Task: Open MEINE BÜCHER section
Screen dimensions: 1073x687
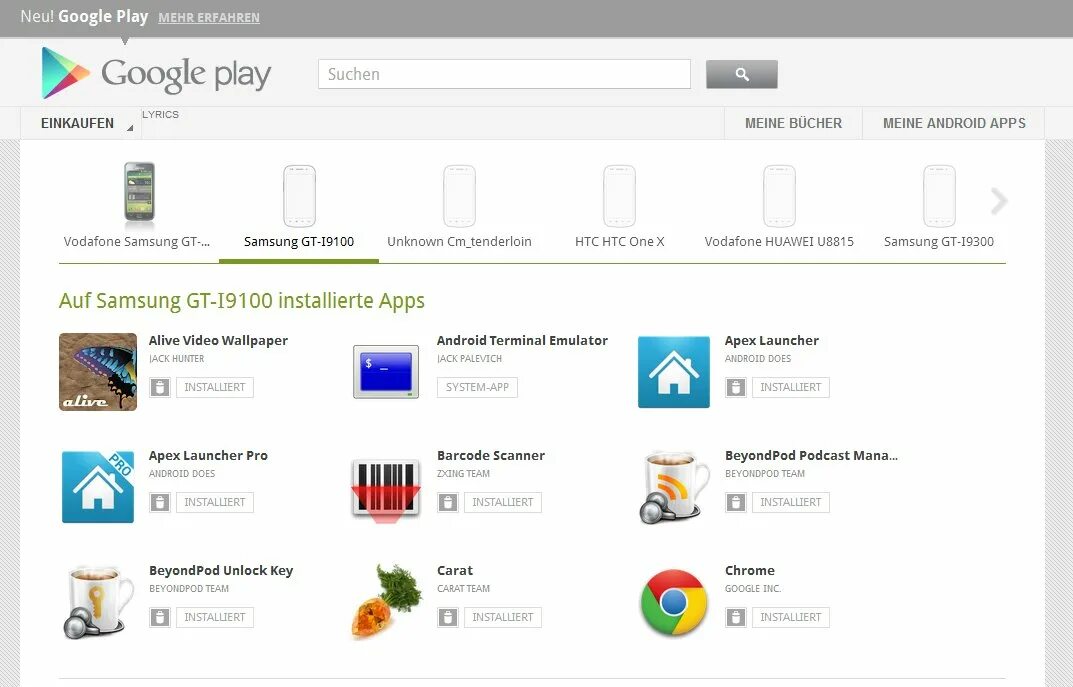Action: tap(793, 123)
